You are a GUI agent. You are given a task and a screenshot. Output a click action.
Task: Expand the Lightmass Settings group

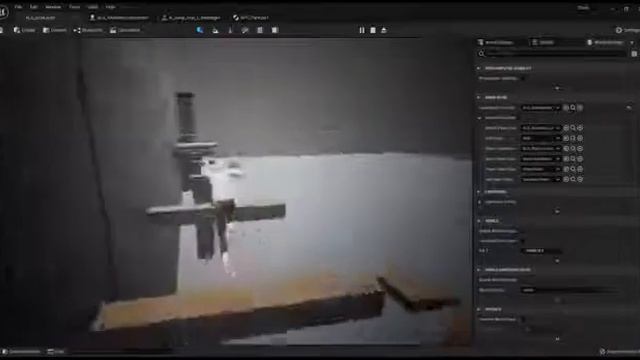click(480, 202)
